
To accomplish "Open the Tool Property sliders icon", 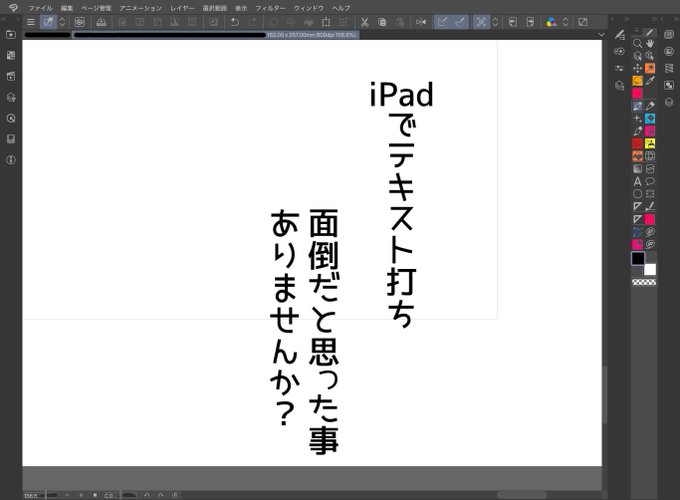I will [620, 69].
